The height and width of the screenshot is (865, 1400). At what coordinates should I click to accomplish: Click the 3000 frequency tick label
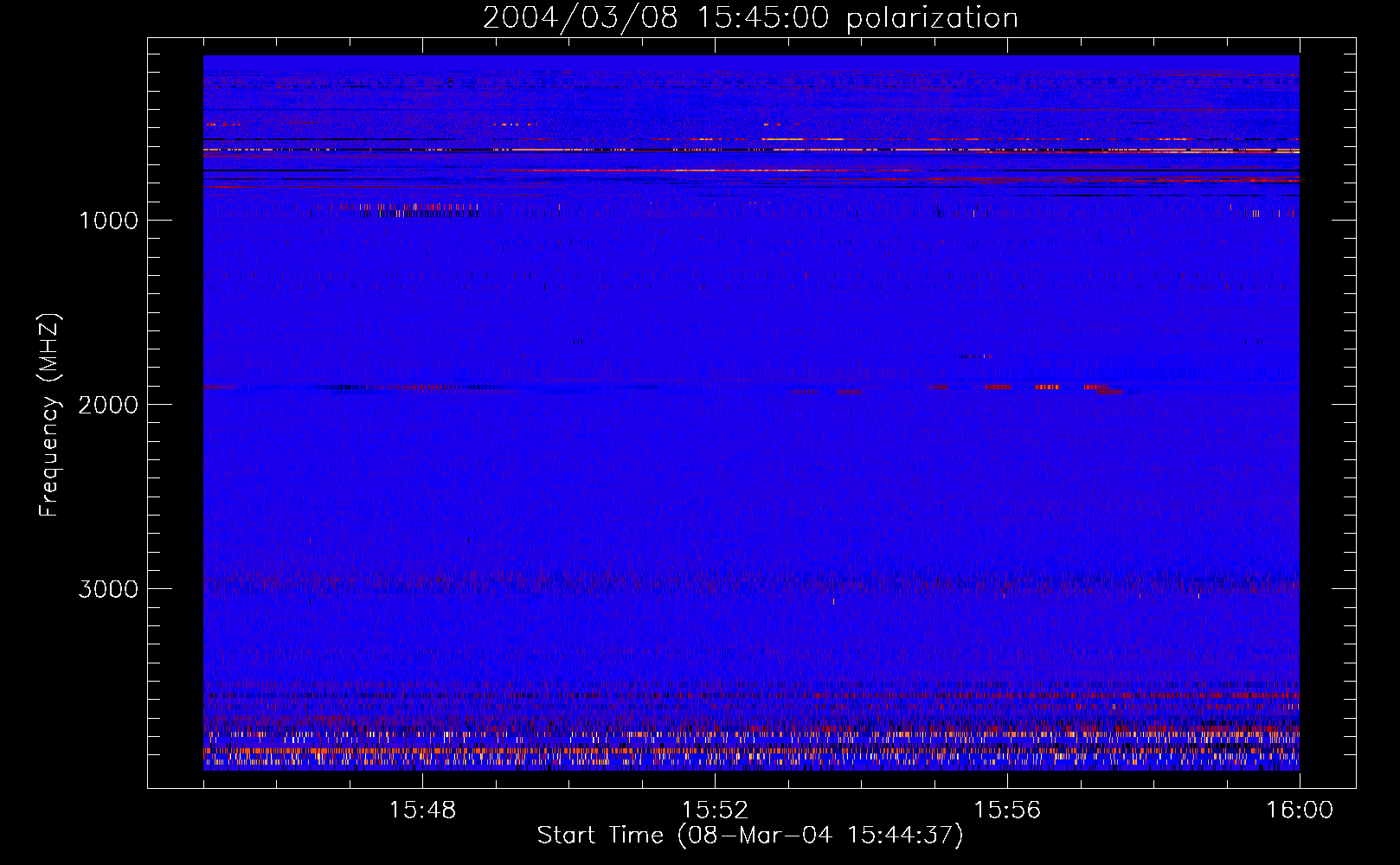click(108, 589)
